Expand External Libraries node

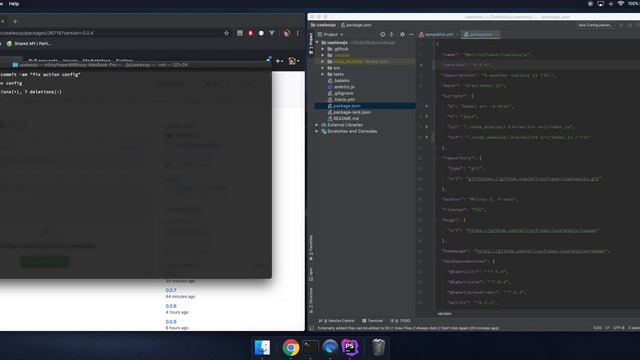[x=317, y=125]
